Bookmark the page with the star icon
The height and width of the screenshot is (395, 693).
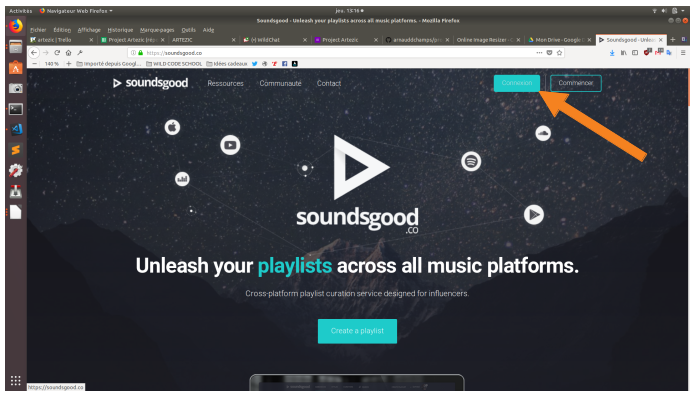(560, 53)
